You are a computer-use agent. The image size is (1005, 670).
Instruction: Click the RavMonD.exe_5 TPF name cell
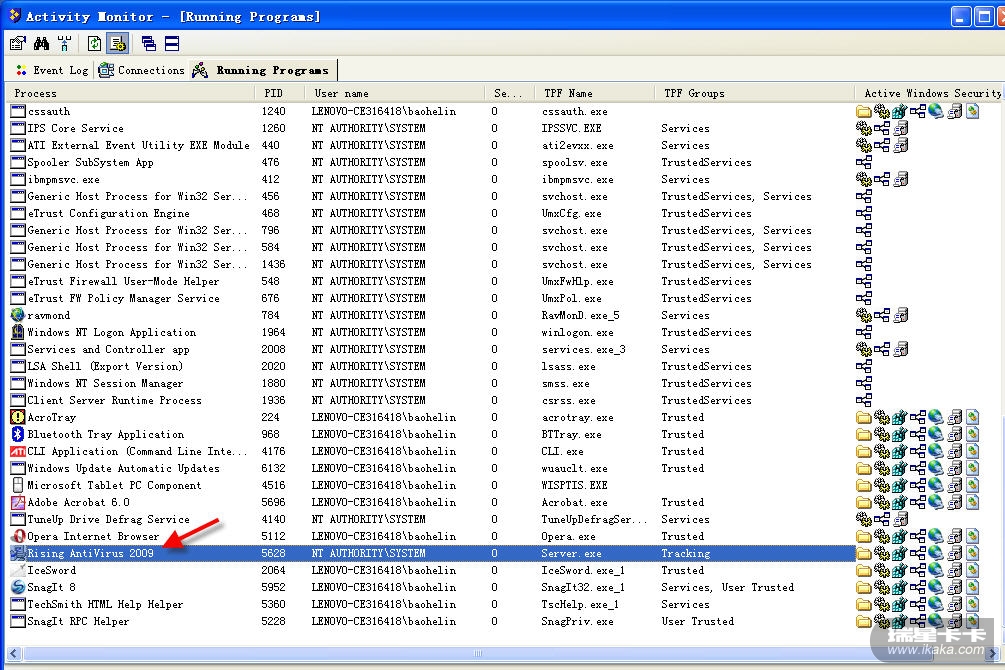(x=580, y=315)
